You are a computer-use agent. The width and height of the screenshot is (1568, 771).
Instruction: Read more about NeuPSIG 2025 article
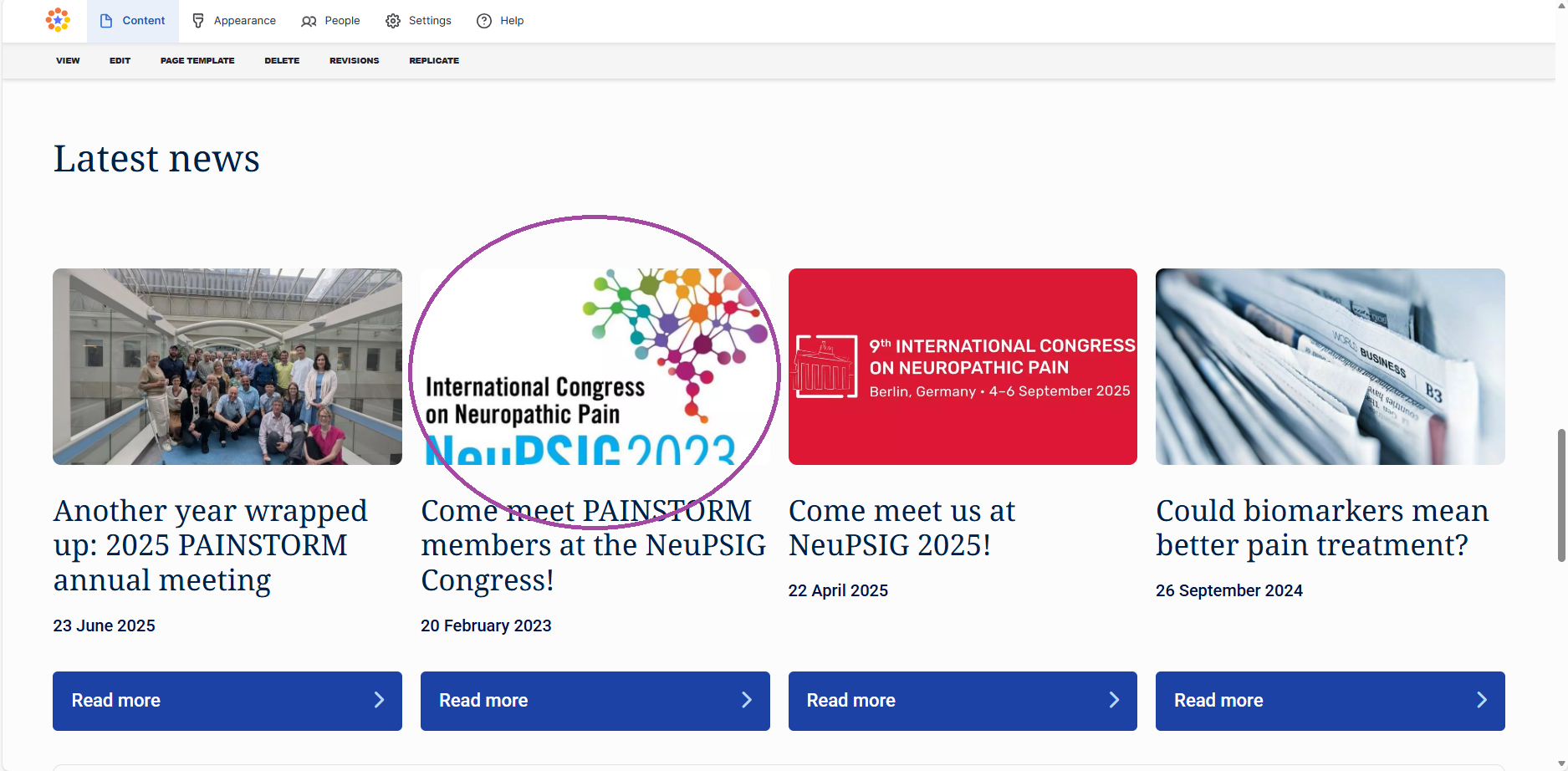tap(962, 701)
